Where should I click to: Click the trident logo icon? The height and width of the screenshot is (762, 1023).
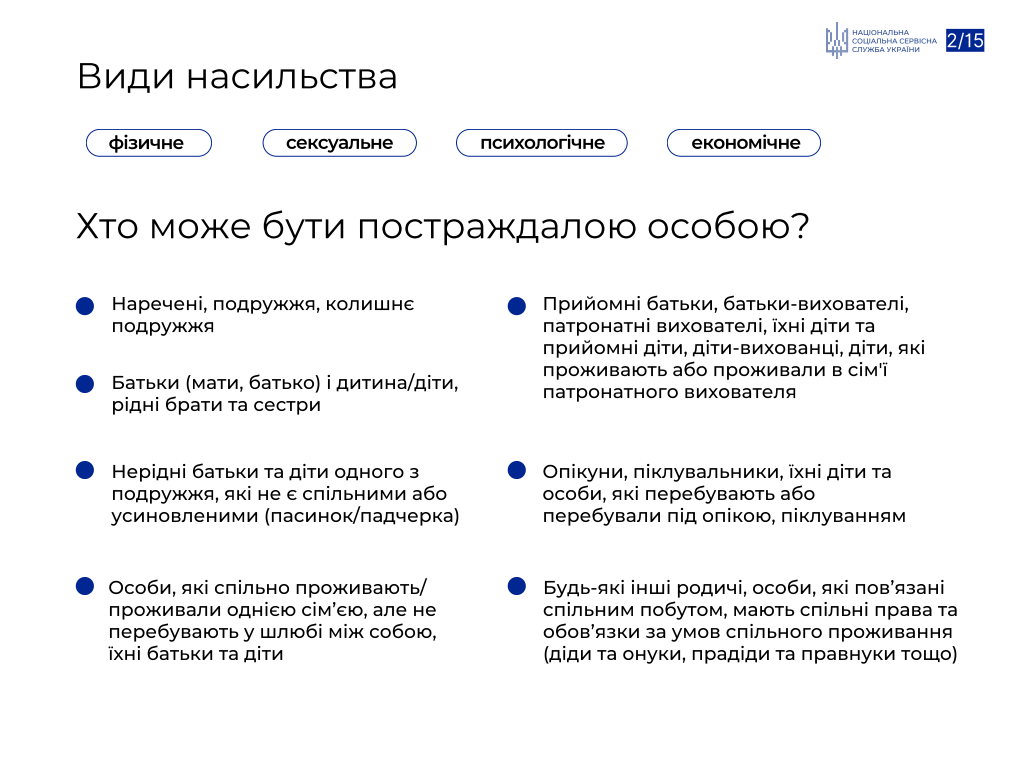tap(836, 40)
